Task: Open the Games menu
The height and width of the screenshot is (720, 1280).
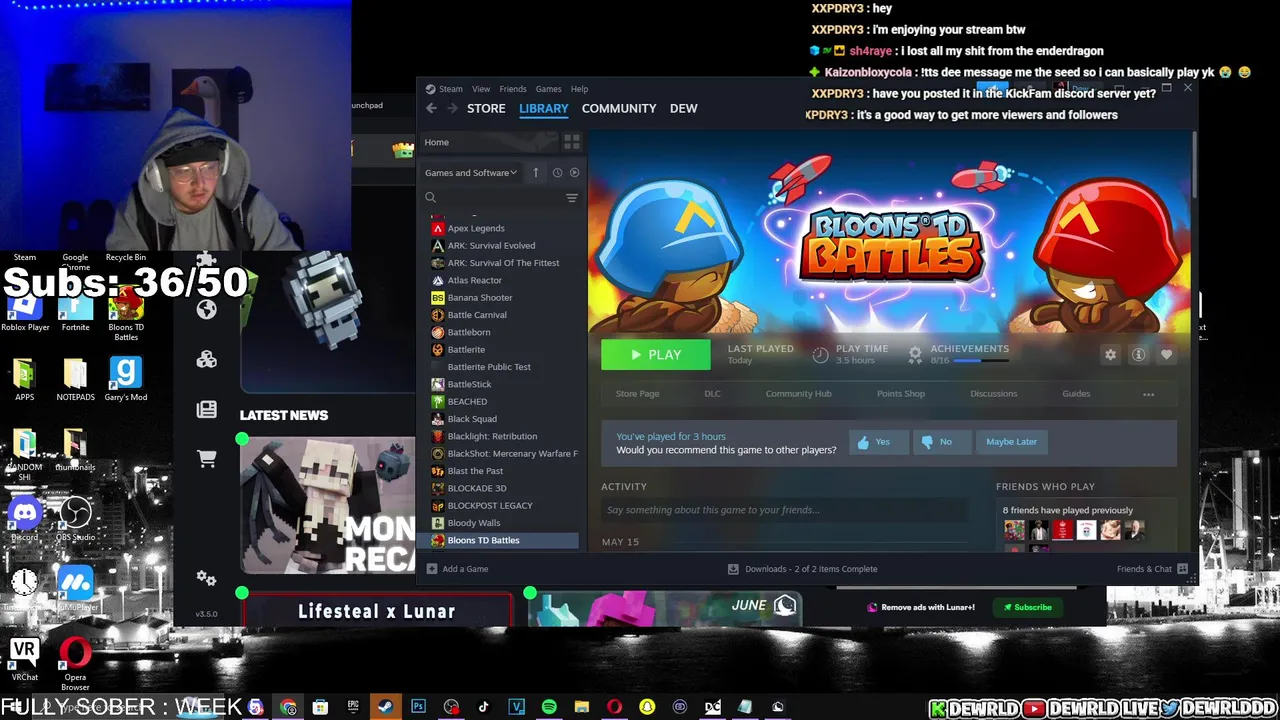Action: point(548,89)
